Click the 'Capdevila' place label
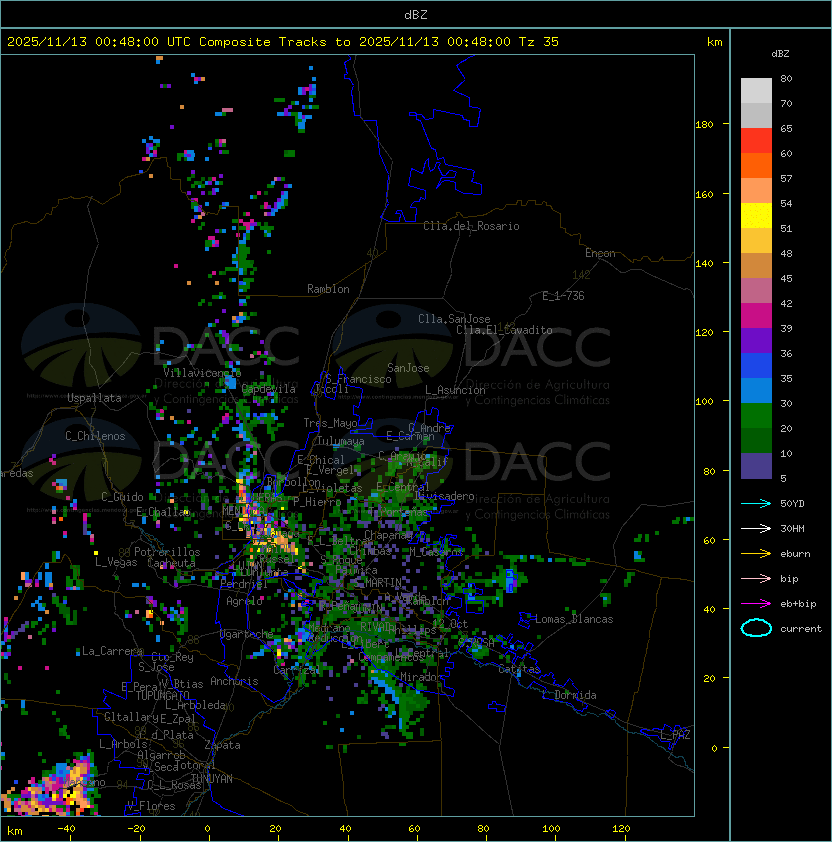832x842 pixels. 269,389
